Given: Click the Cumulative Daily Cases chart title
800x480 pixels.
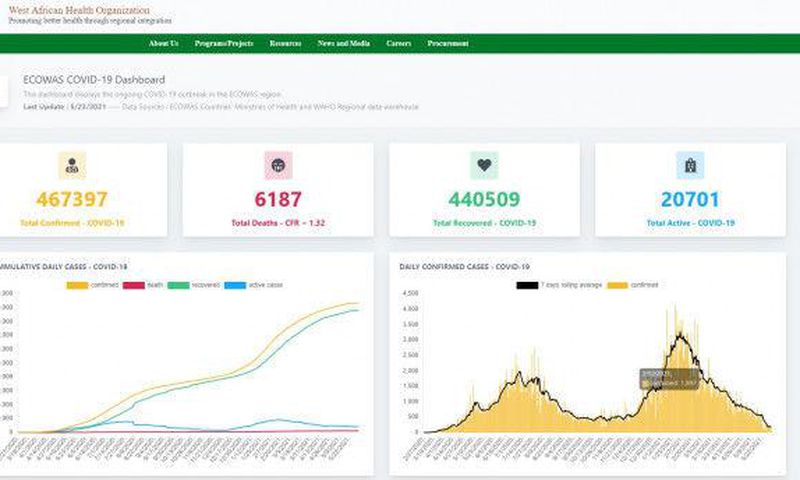Looking at the screenshot, I should [x=64, y=267].
